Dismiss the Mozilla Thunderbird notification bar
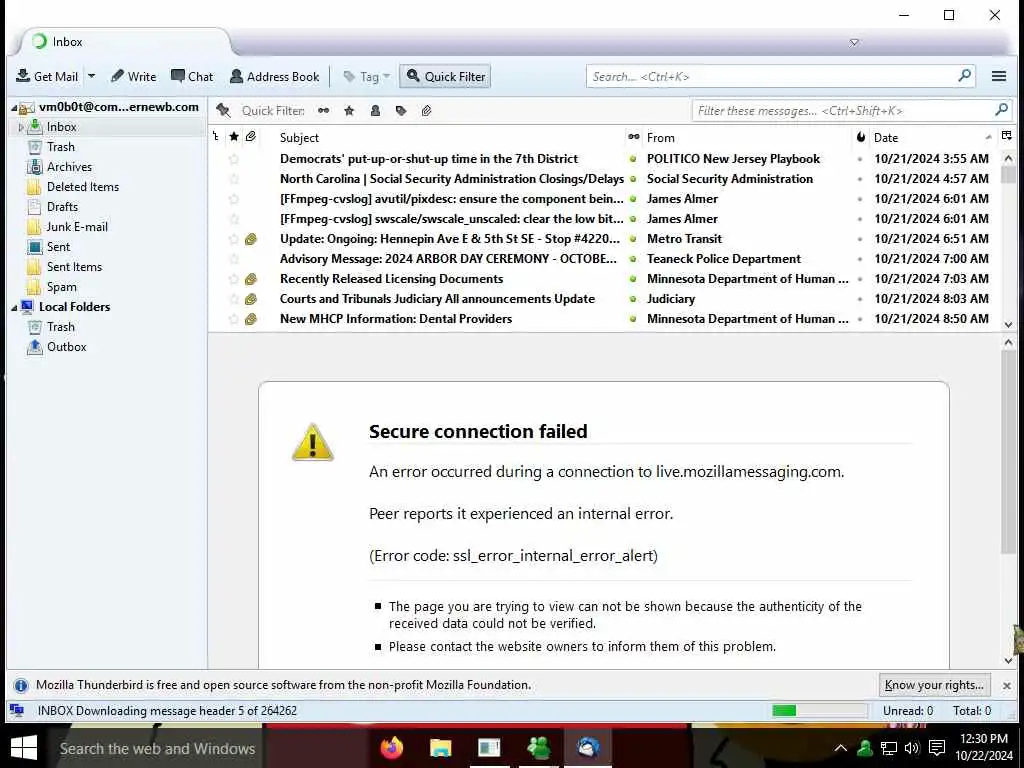The image size is (1024, 768). (1006, 686)
